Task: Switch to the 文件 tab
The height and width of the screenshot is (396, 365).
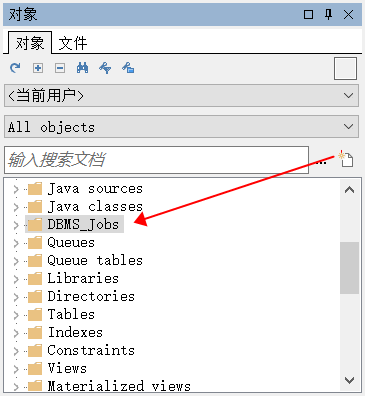Action: tap(73, 43)
